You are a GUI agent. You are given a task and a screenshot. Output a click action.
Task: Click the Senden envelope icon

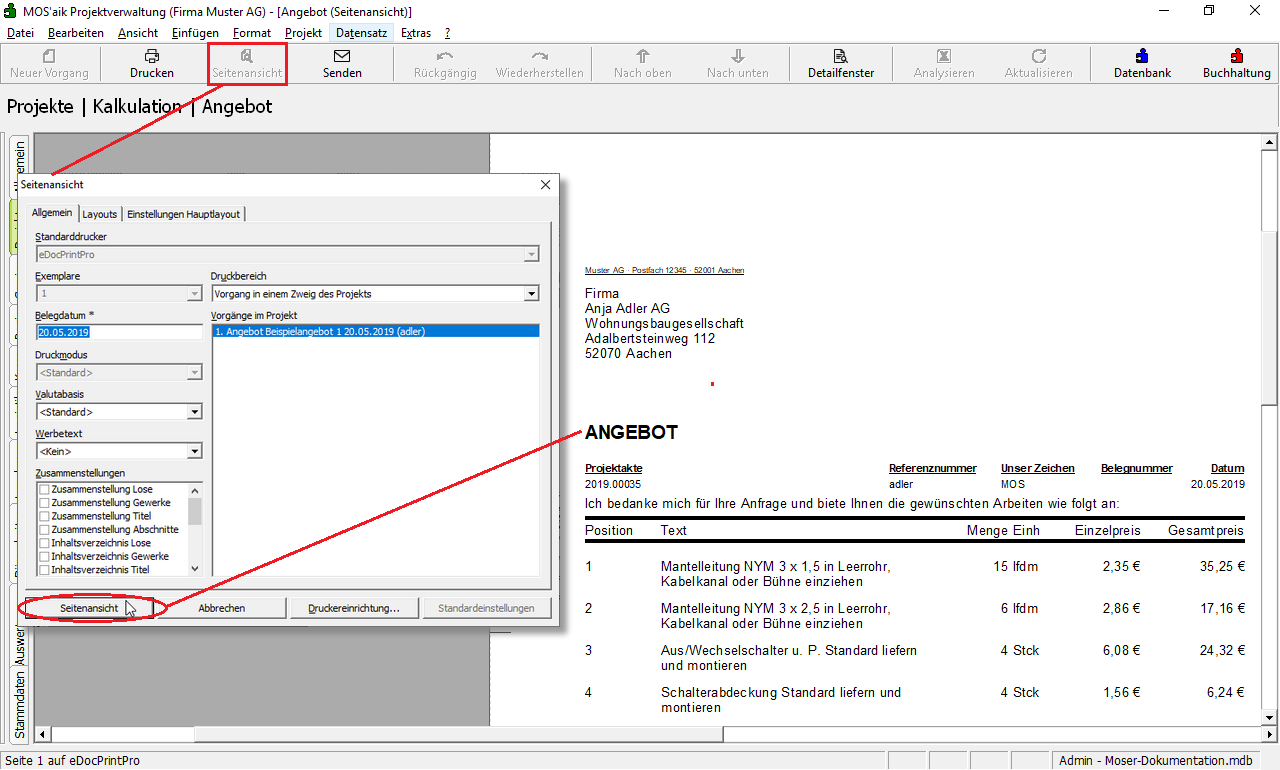342,56
